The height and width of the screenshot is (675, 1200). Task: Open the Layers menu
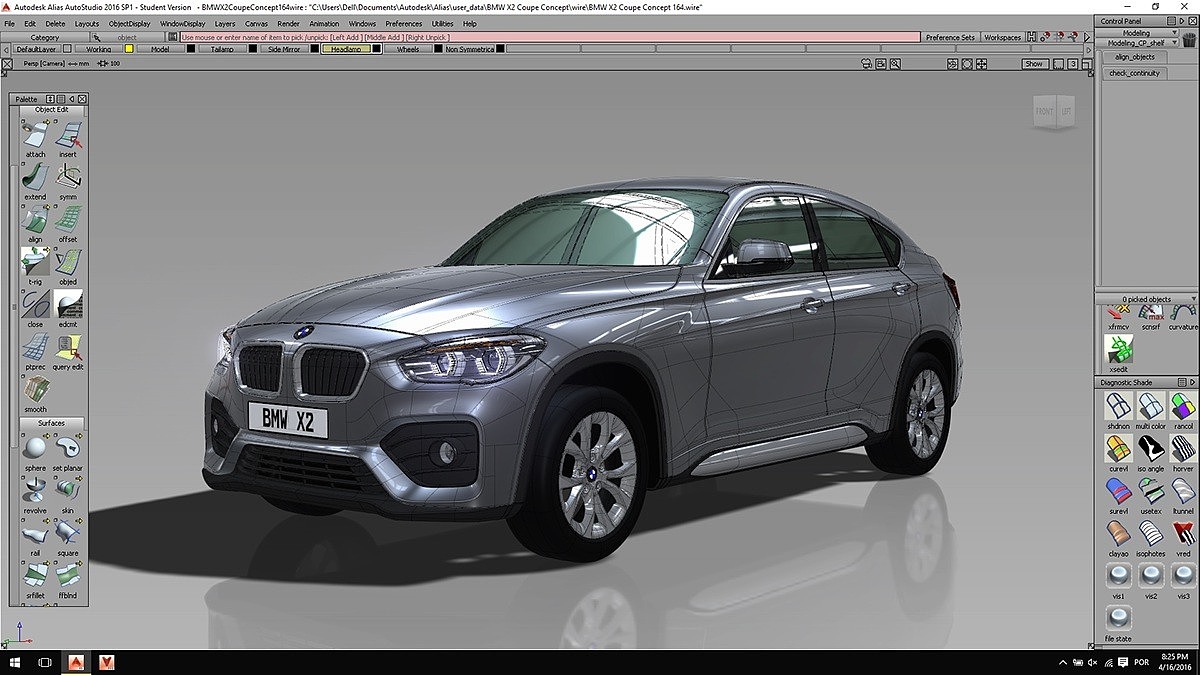225,23
